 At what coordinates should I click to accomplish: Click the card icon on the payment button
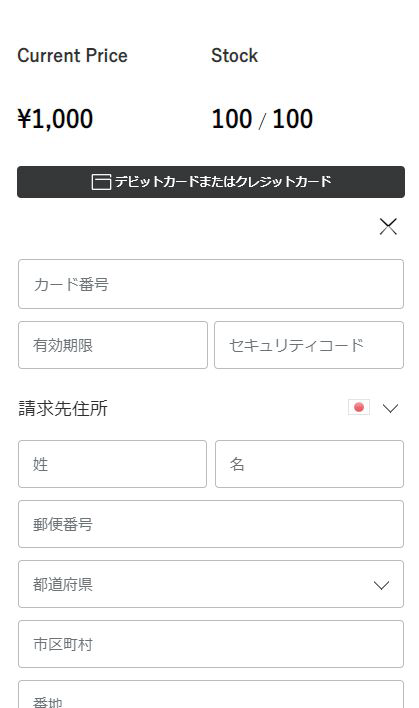point(101,182)
